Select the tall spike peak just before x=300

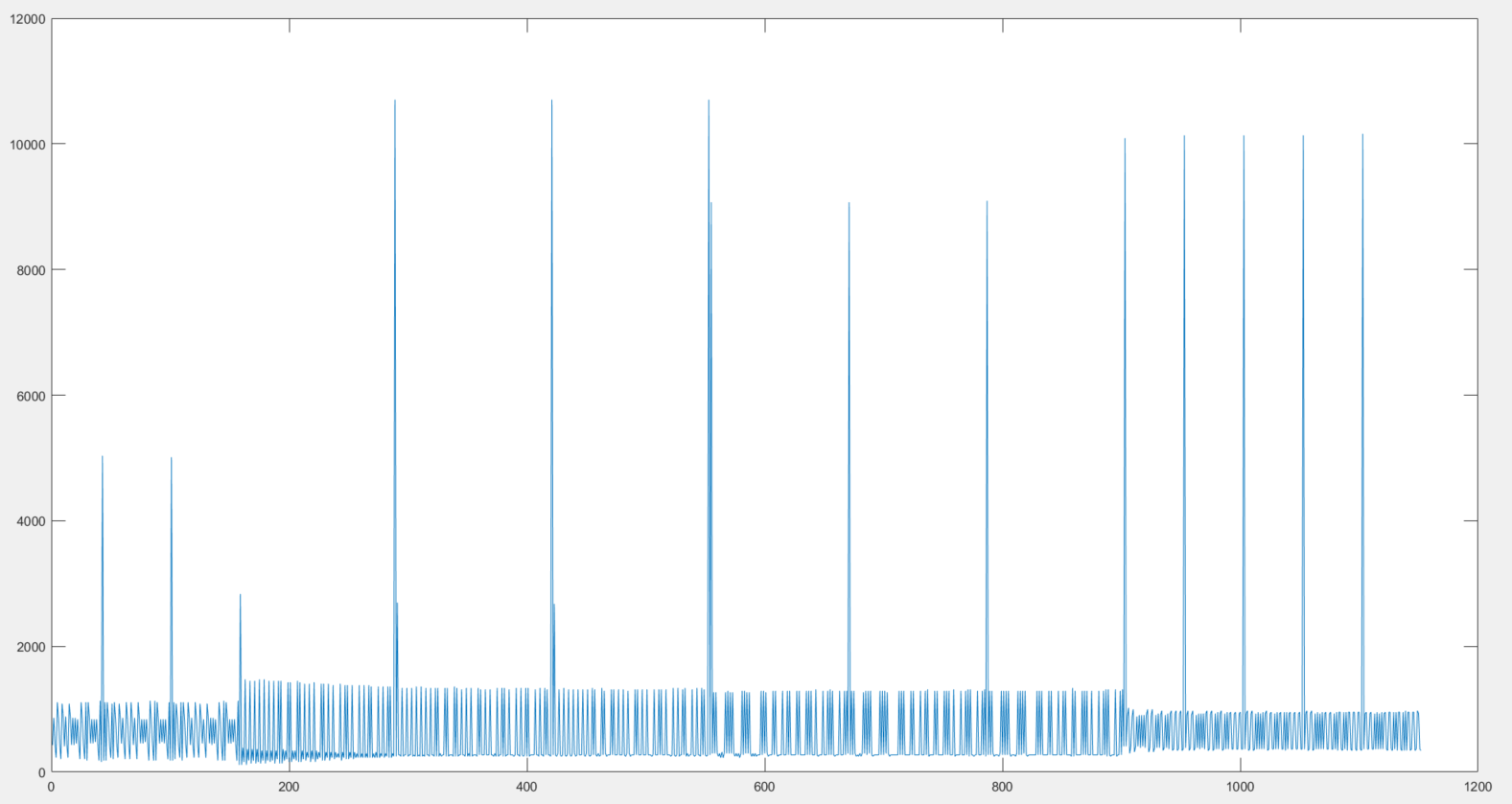pos(395,101)
